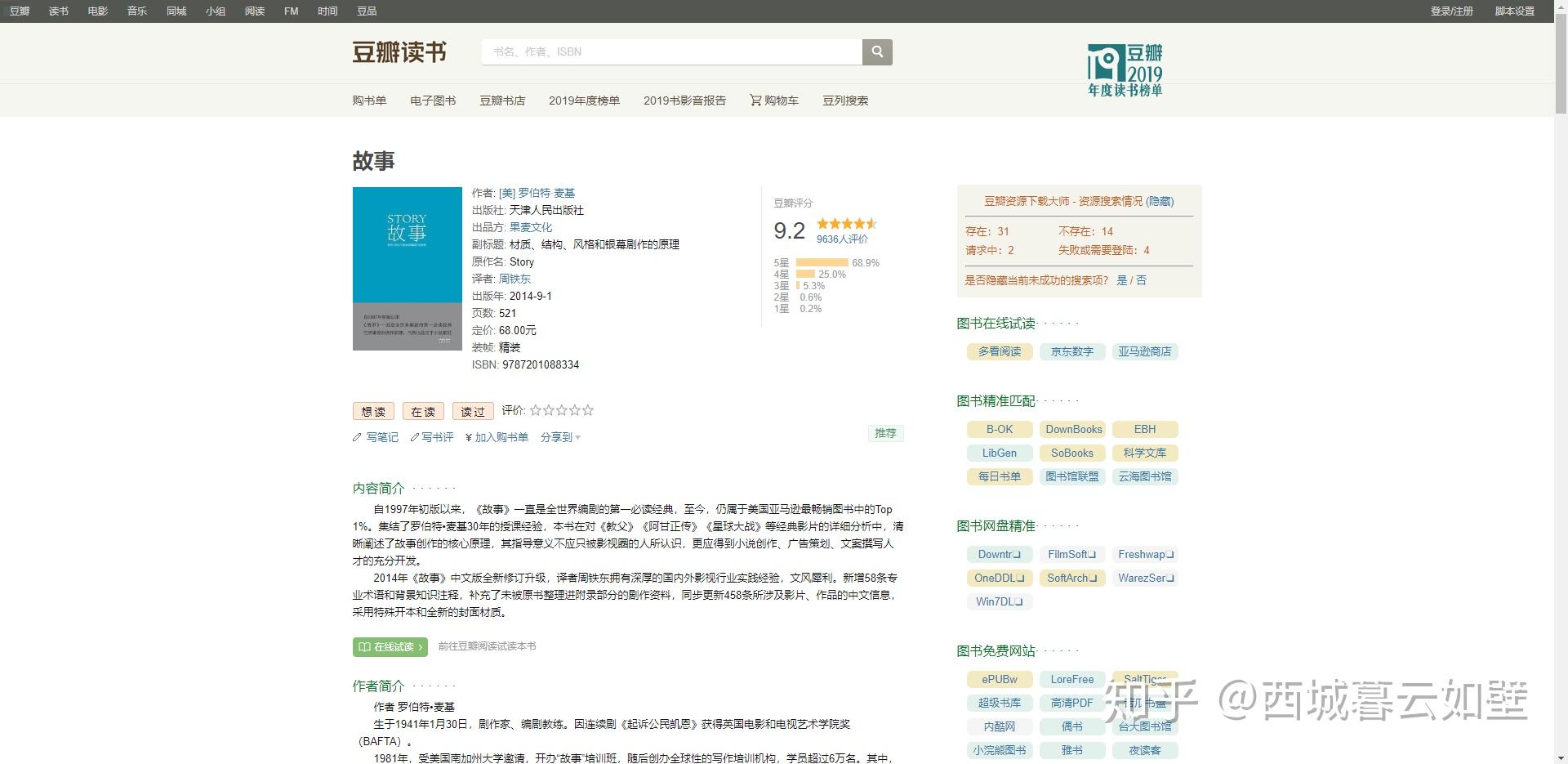The height and width of the screenshot is (764, 1568).
Task: Open the 多看阅读 resource tag
Action: (1000, 351)
